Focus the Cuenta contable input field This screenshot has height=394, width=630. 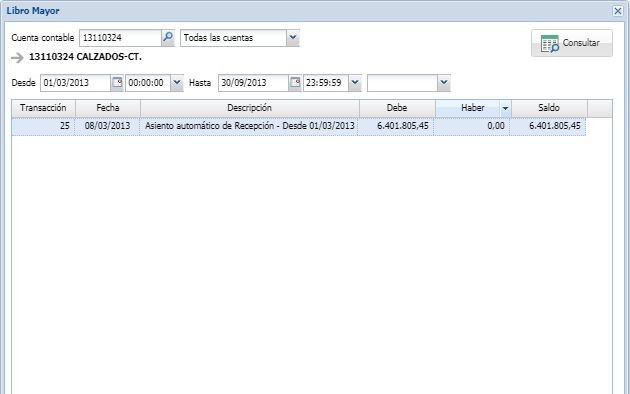(121, 38)
